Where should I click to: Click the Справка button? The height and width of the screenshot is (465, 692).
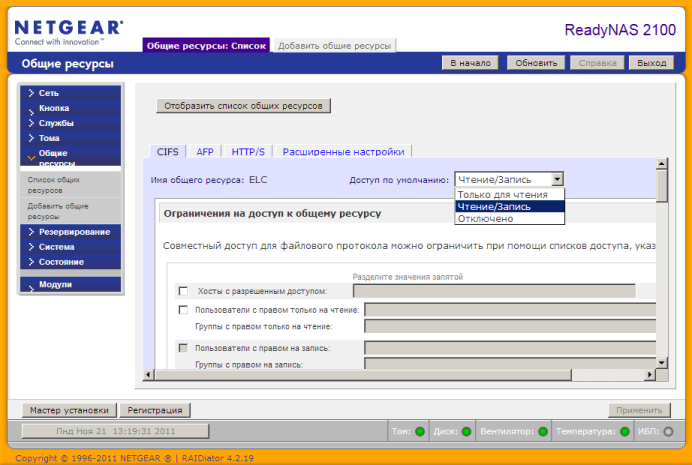pos(598,63)
